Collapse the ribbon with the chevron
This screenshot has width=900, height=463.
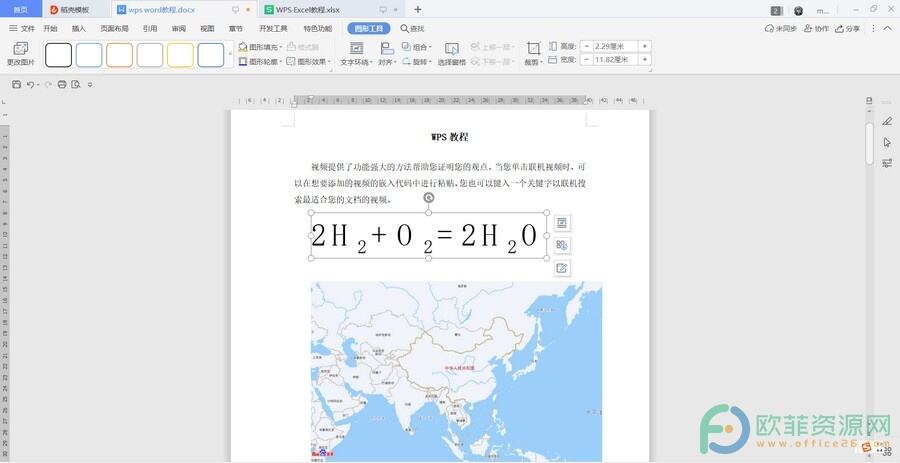887,28
